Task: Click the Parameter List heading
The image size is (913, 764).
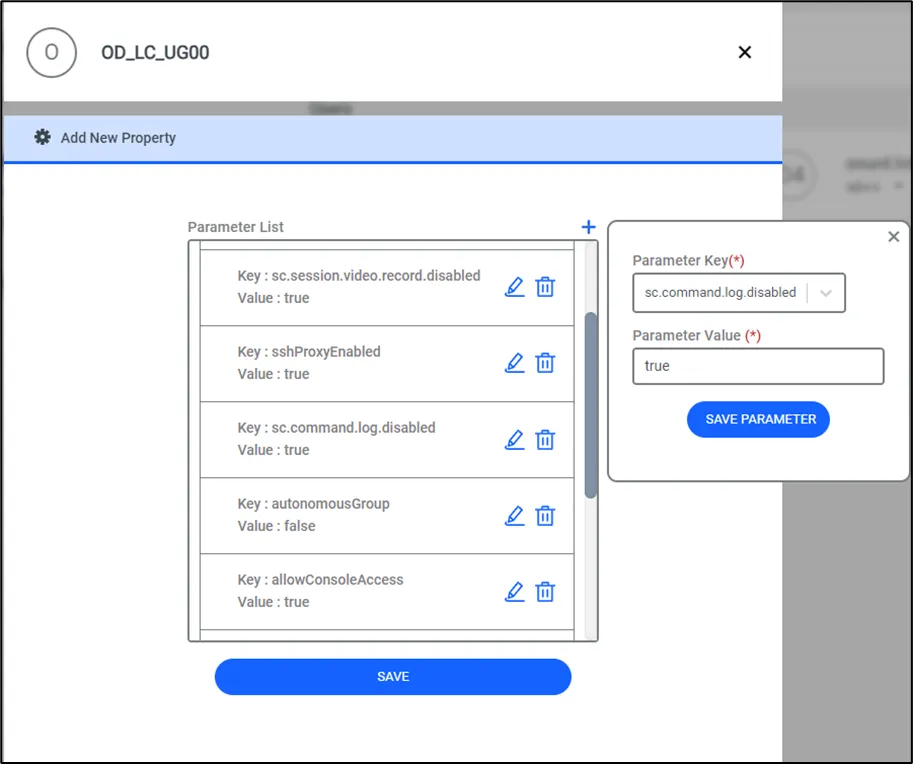Action: click(x=235, y=227)
